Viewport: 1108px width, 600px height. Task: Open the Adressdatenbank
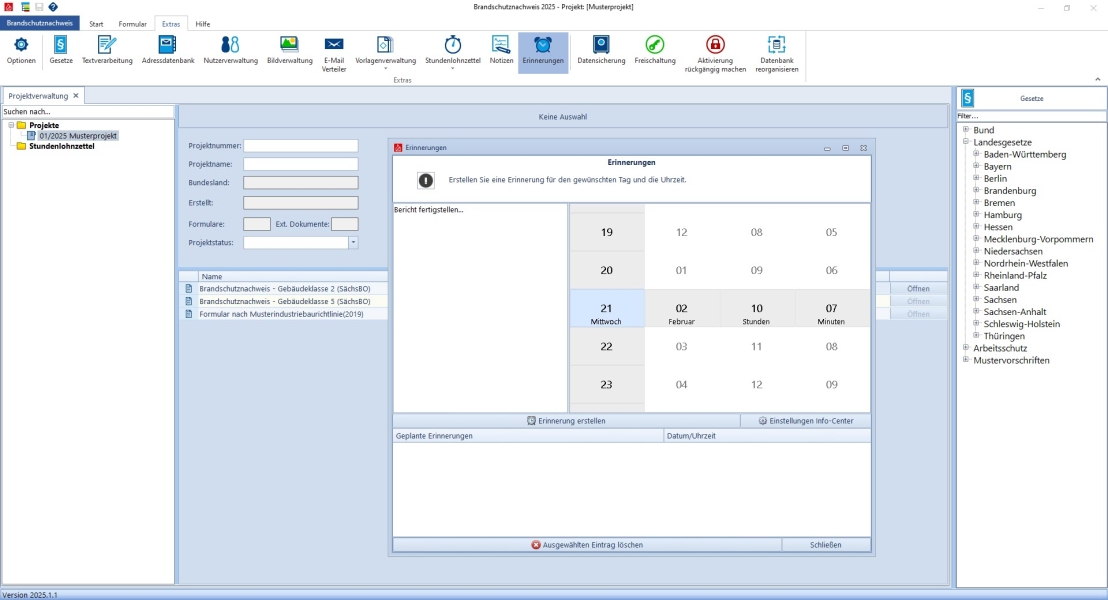point(167,52)
